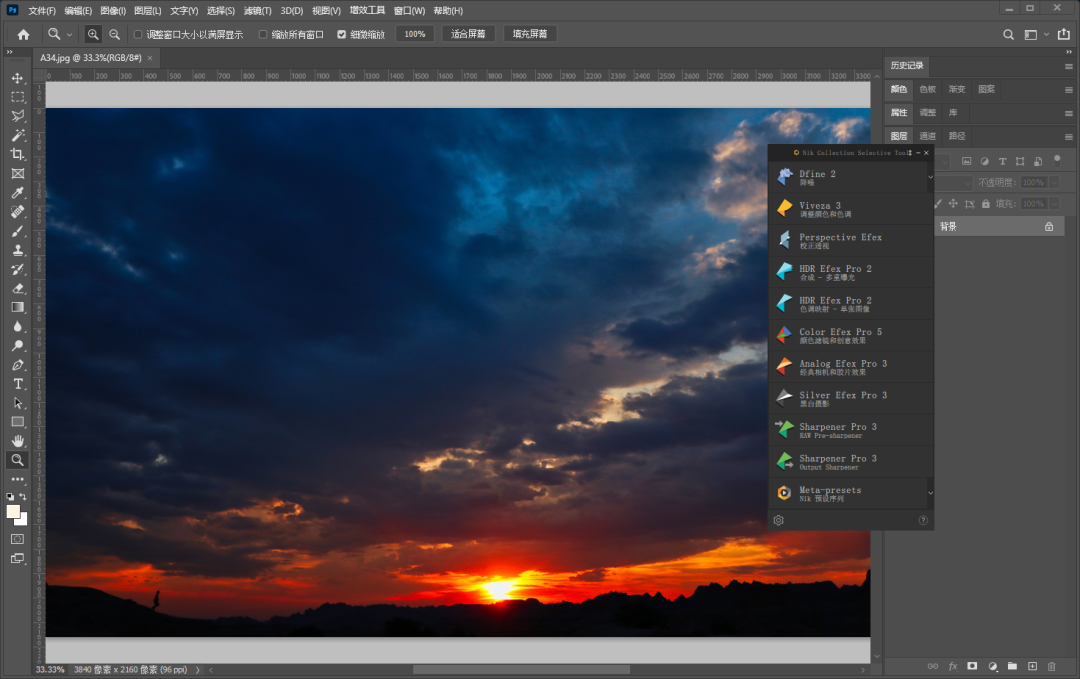Open the 滤镜(T) menu
Image resolution: width=1080 pixels, height=679 pixels.
click(x=257, y=10)
